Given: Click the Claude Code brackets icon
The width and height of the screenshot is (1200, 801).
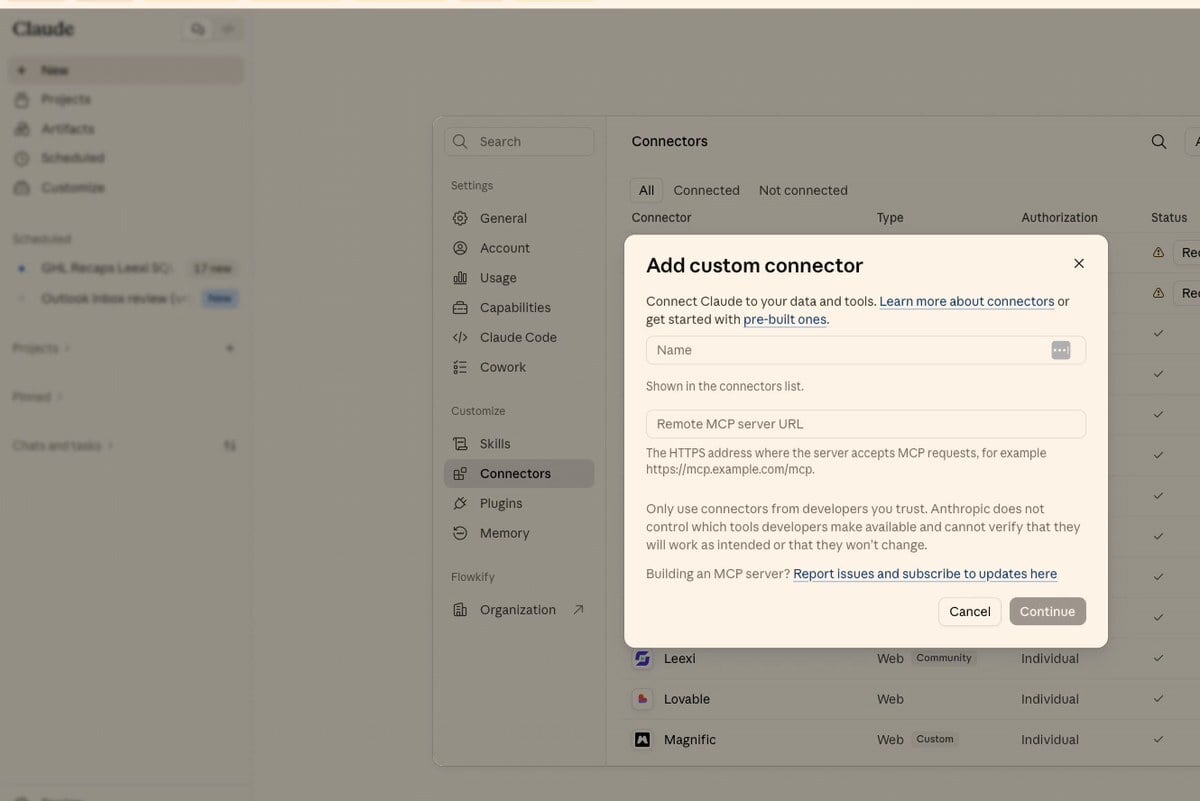Looking at the screenshot, I should [460, 338].
